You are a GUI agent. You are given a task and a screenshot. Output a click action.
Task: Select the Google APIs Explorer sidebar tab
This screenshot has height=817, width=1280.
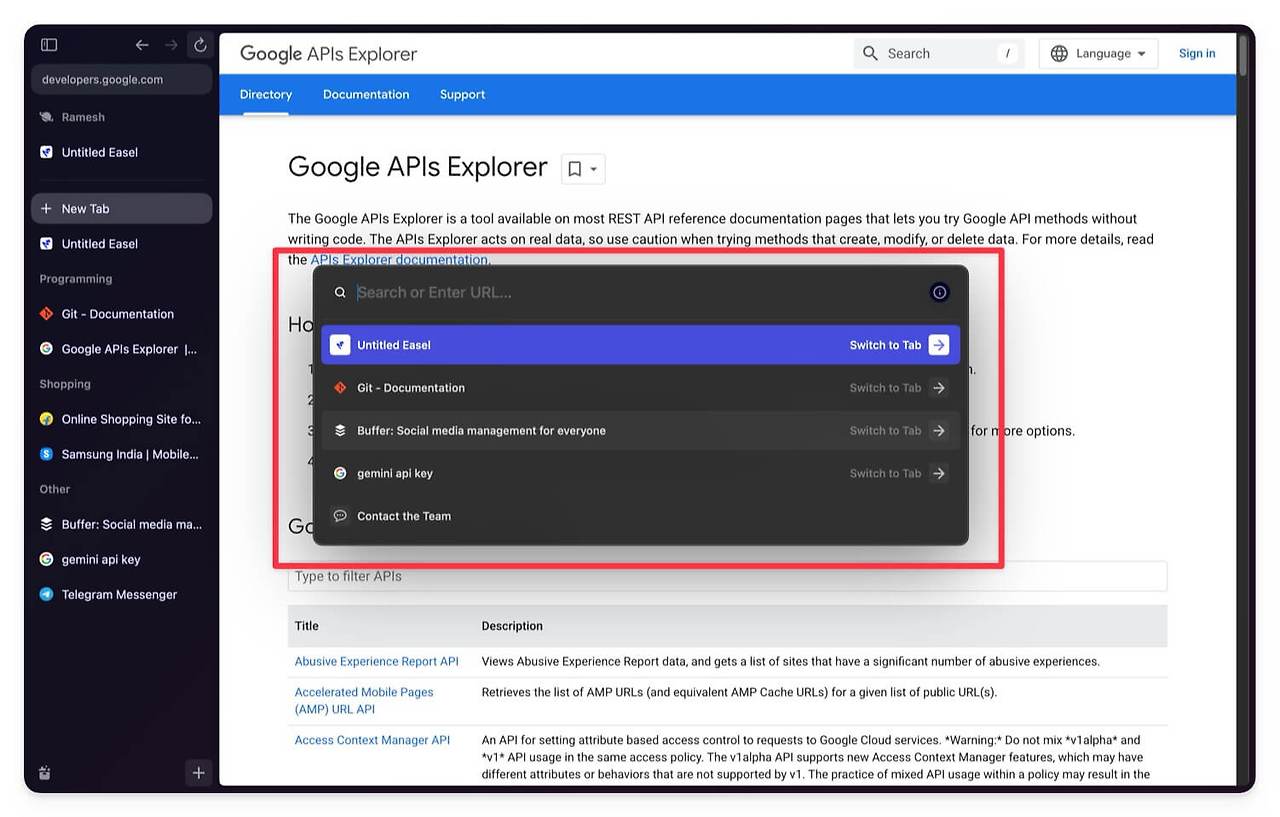point(122,349)
